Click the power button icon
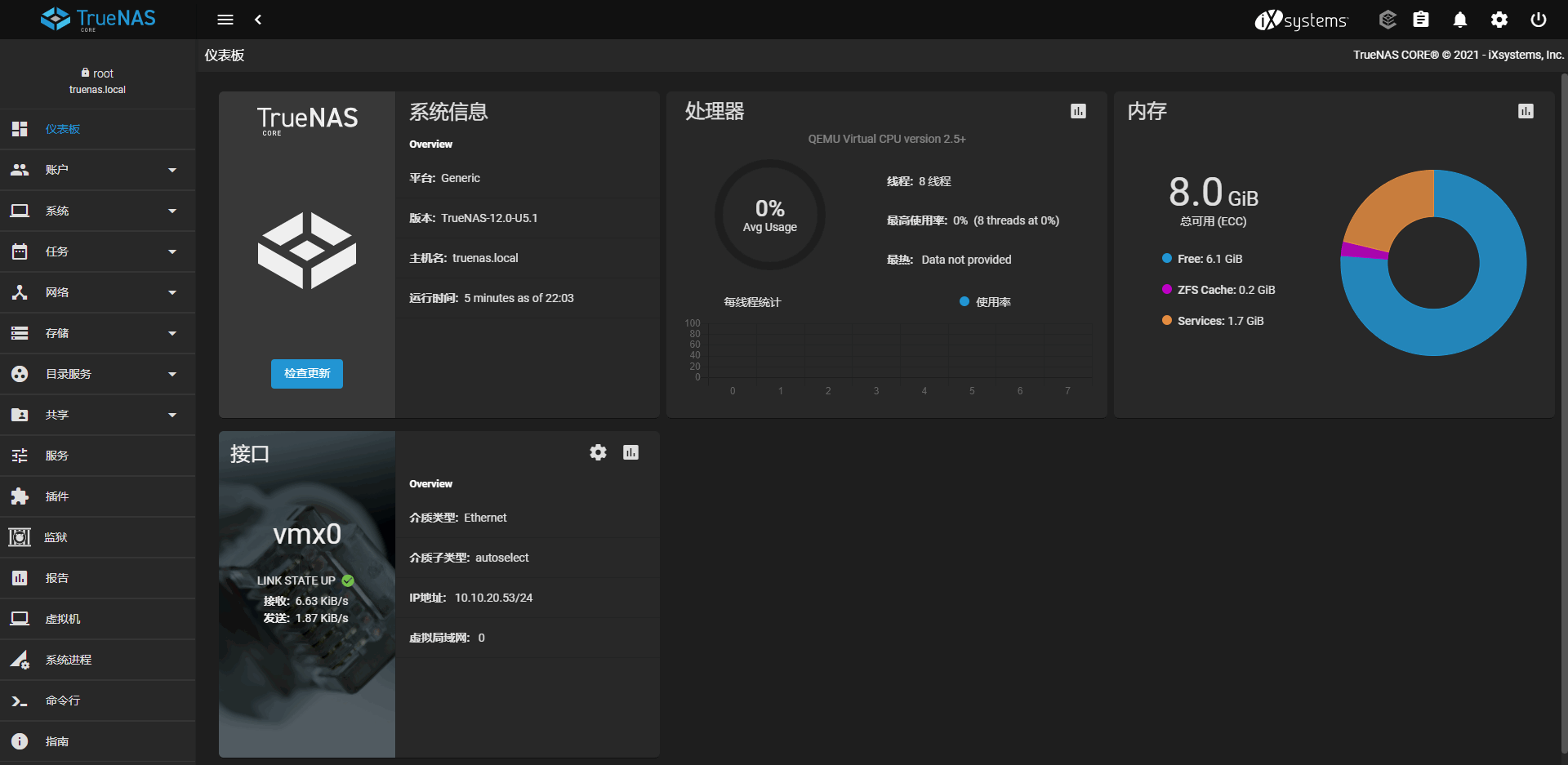 click(1539, 20)
